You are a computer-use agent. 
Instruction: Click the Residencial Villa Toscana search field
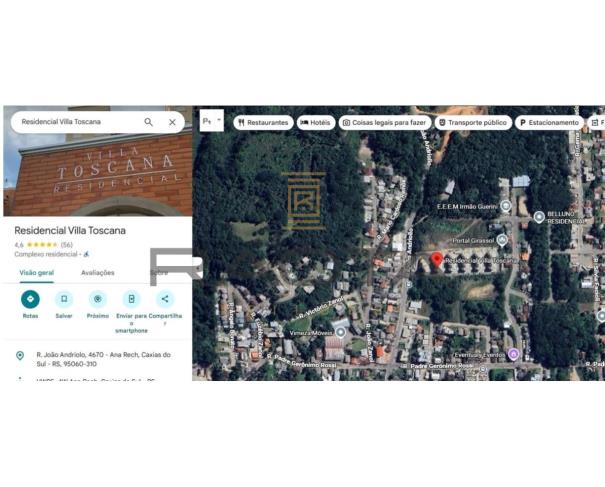tap(98, 122)
